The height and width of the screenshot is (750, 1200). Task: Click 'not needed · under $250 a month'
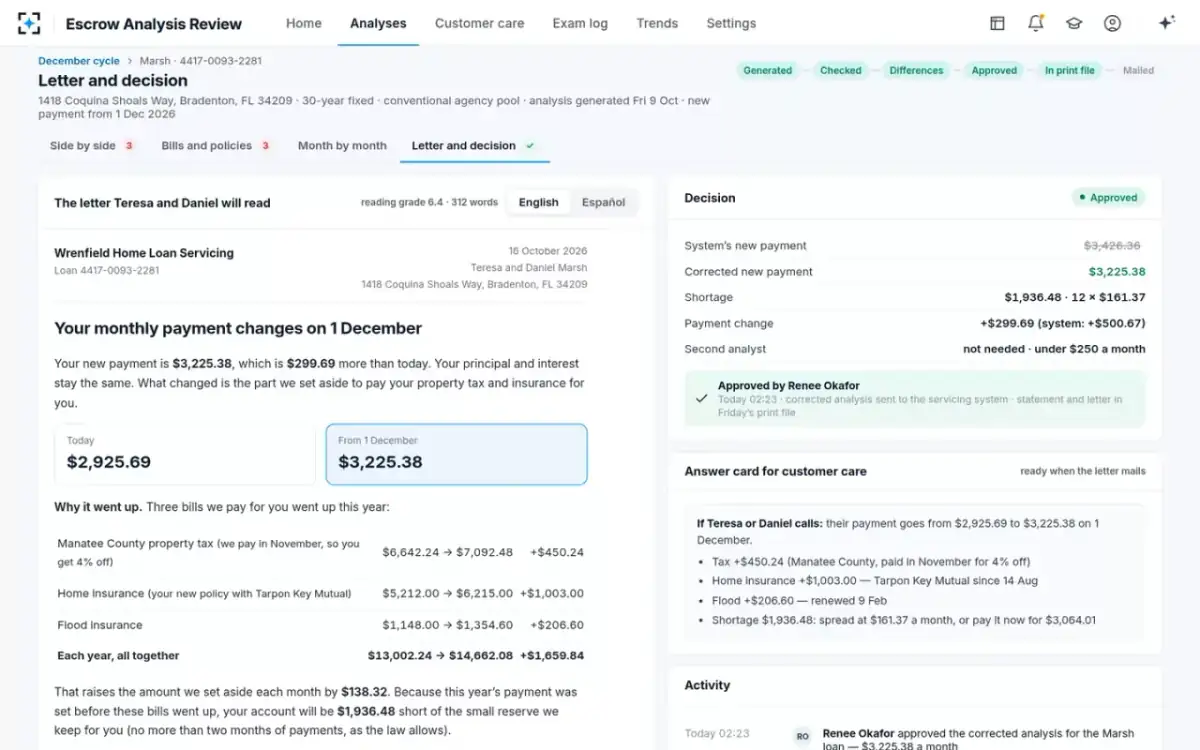coord(1054,349)
